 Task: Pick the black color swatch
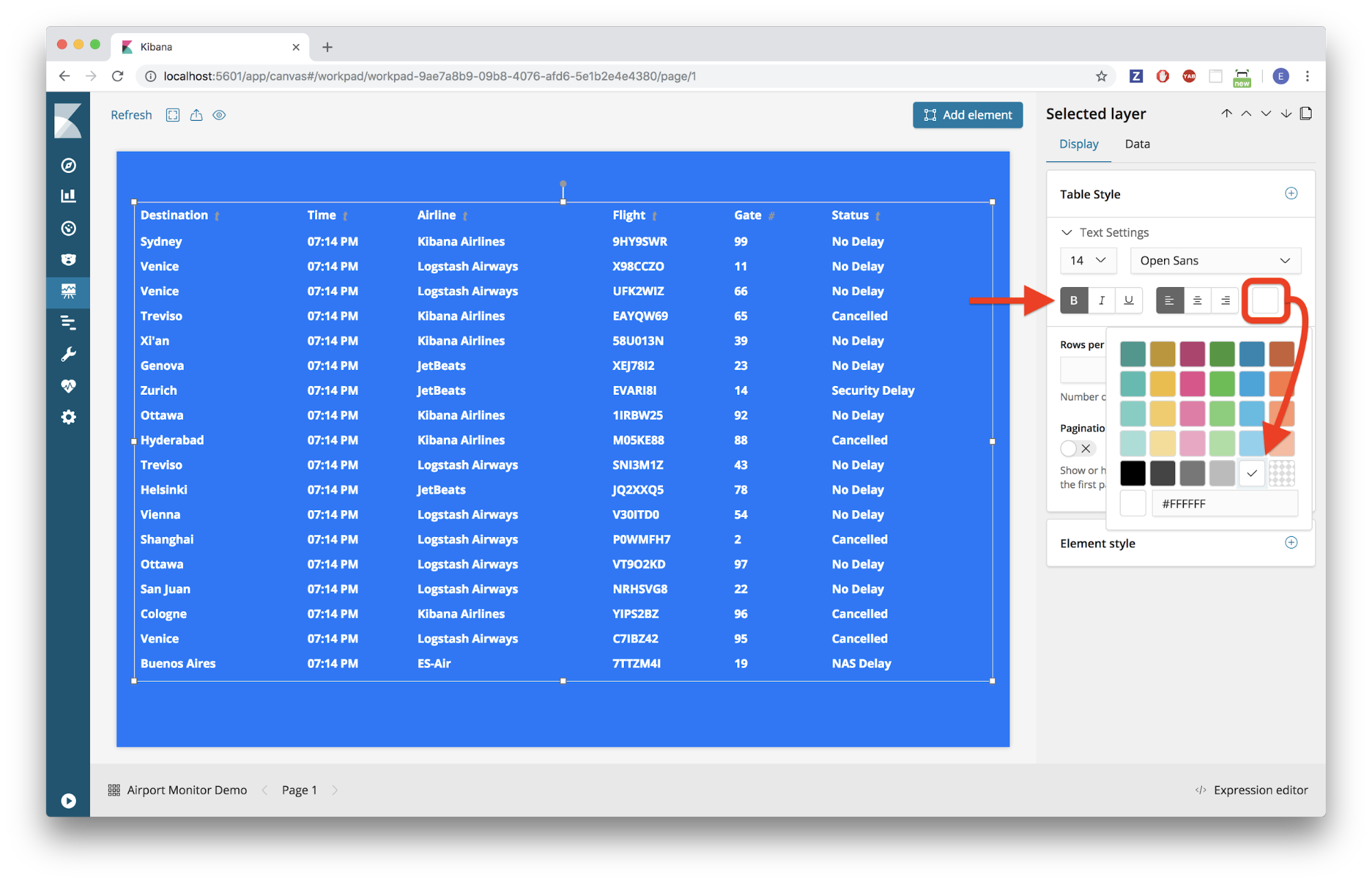pos(1132,473)
